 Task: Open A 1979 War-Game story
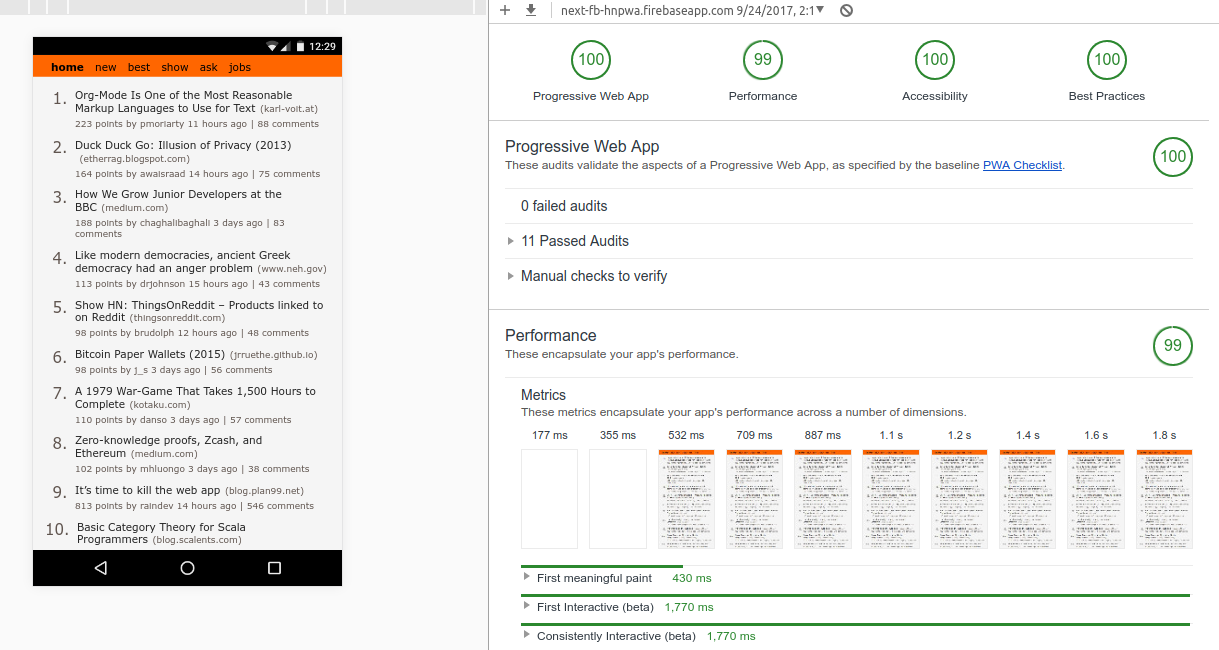click(195, 397)
